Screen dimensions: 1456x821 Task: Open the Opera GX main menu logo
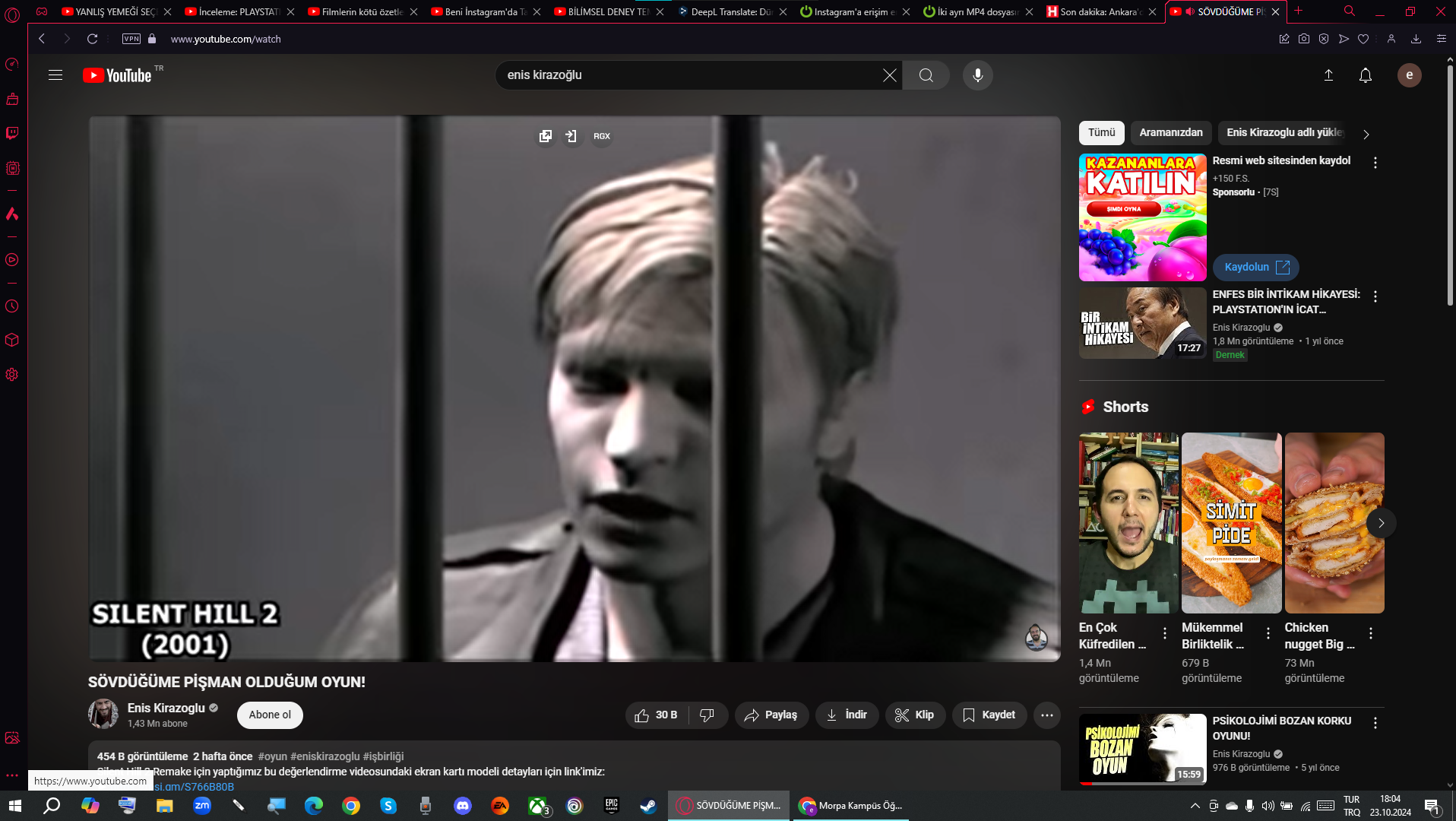[x=12, y=14]
